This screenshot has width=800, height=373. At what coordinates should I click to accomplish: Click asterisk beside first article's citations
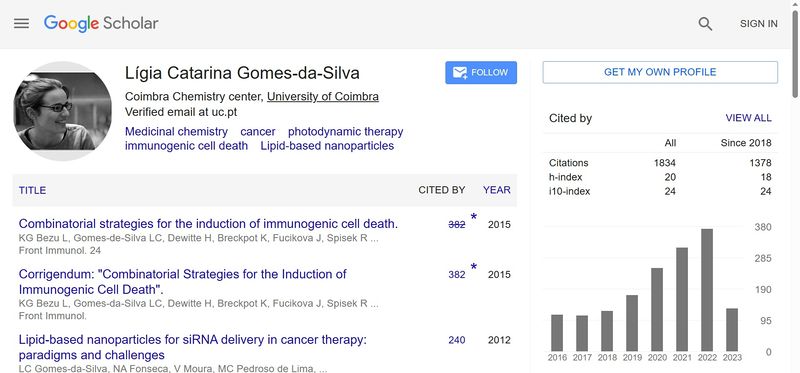[x=473, y=217]
